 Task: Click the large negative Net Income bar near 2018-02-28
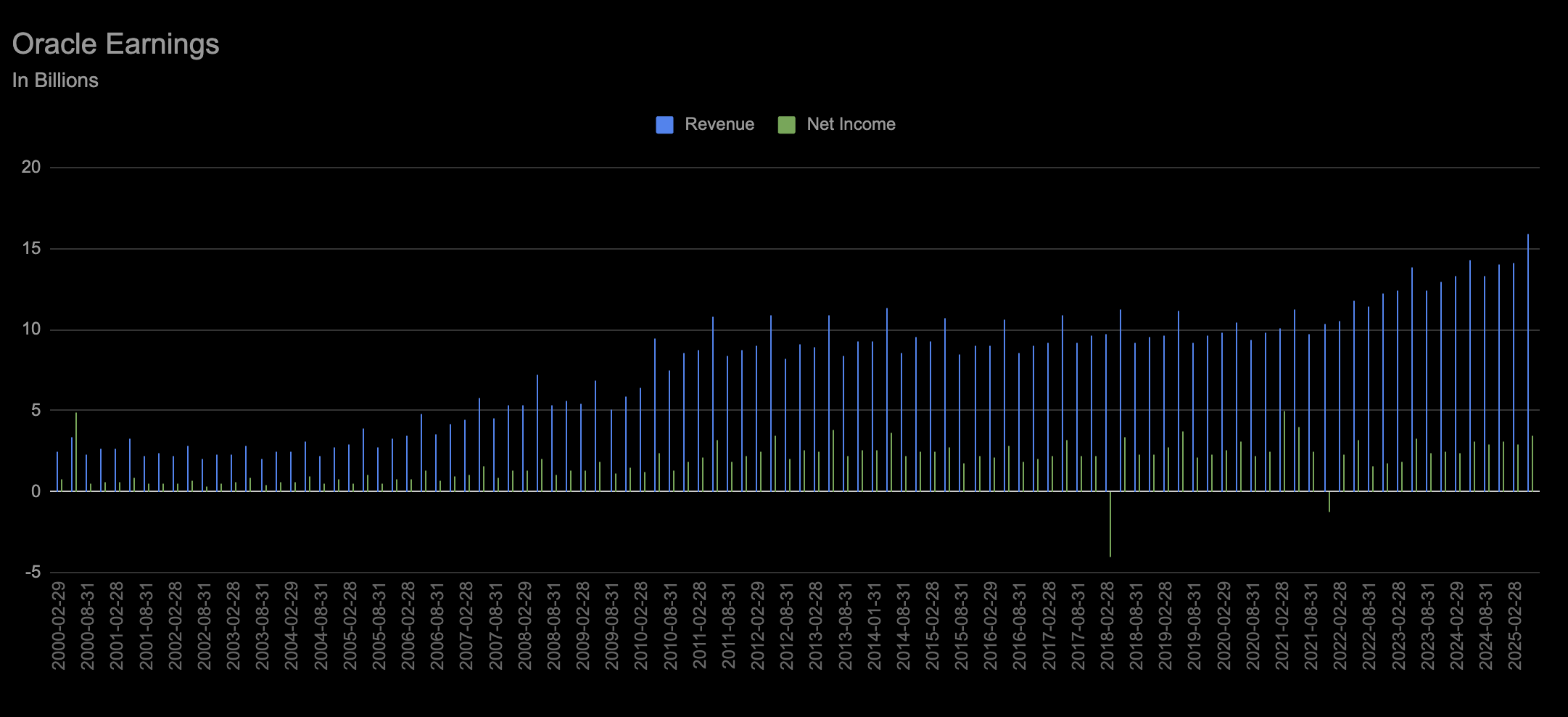point(1110,524)
